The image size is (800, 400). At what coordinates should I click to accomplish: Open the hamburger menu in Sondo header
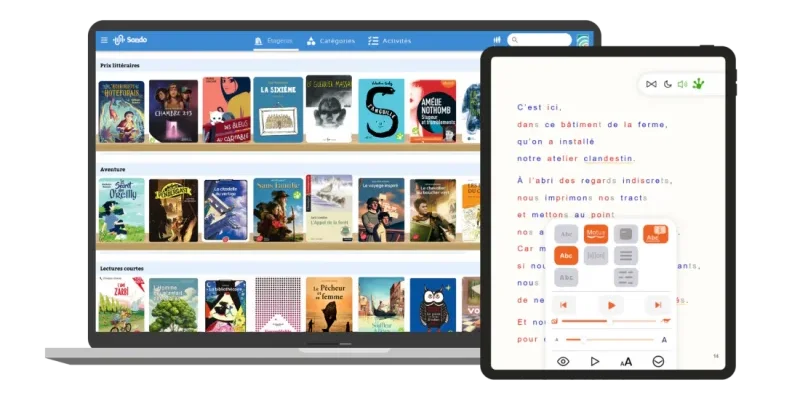[x=104, y=40]
